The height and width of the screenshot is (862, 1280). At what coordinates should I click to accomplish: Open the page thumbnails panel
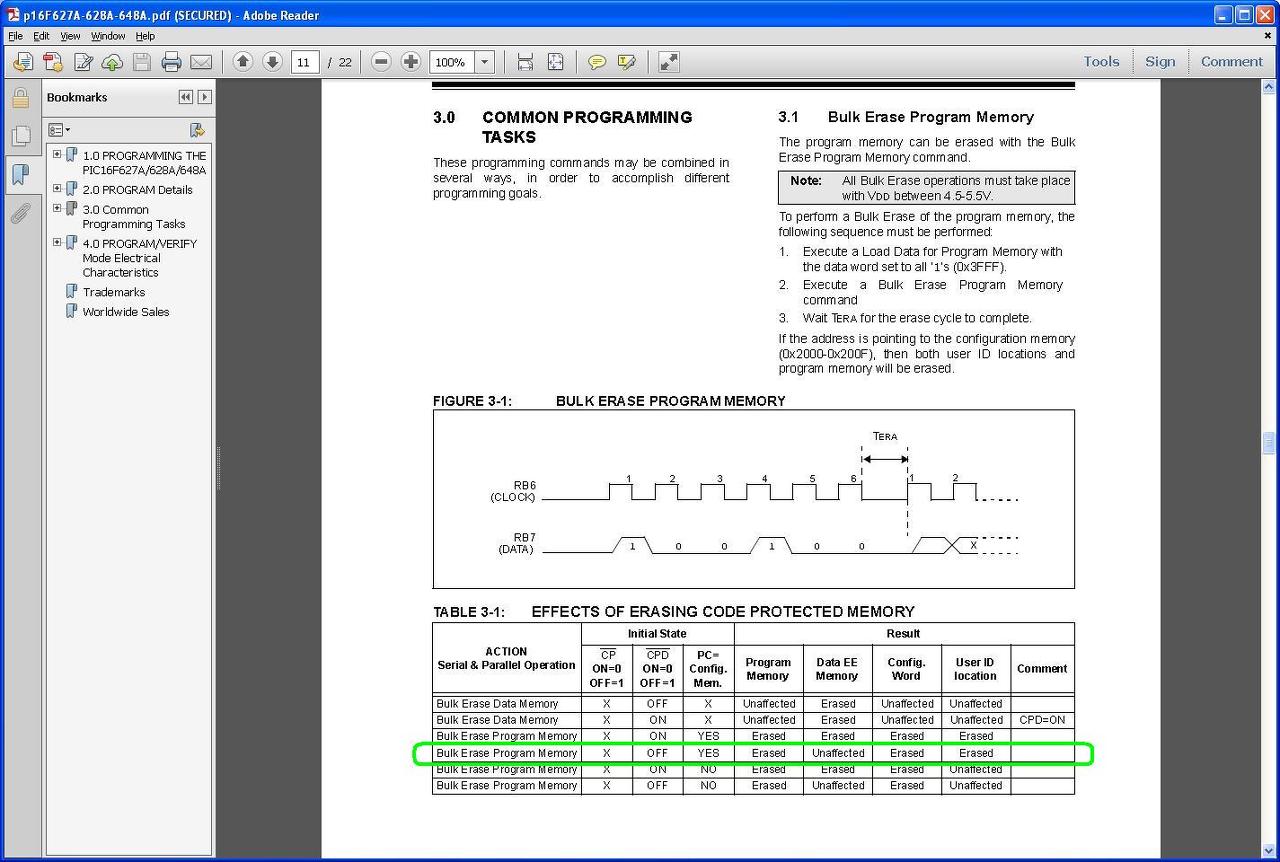pos(20,136)
